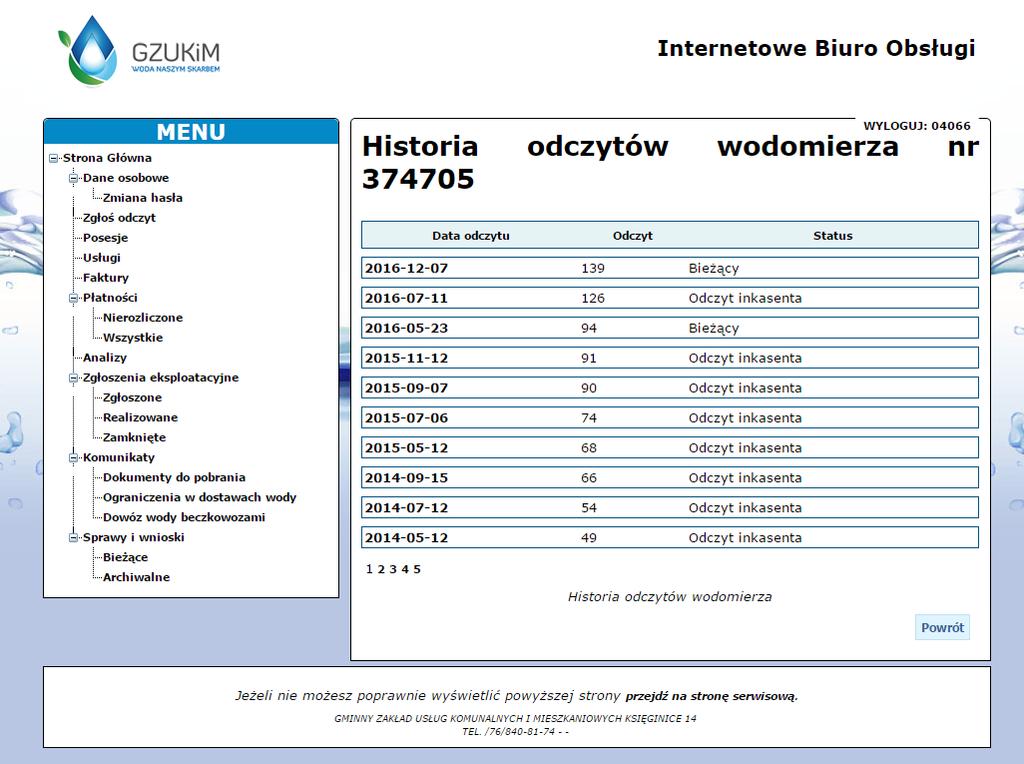Select date cell 2014-07-12
This screenshot has width=1024, height=764.
pos(406,509)
